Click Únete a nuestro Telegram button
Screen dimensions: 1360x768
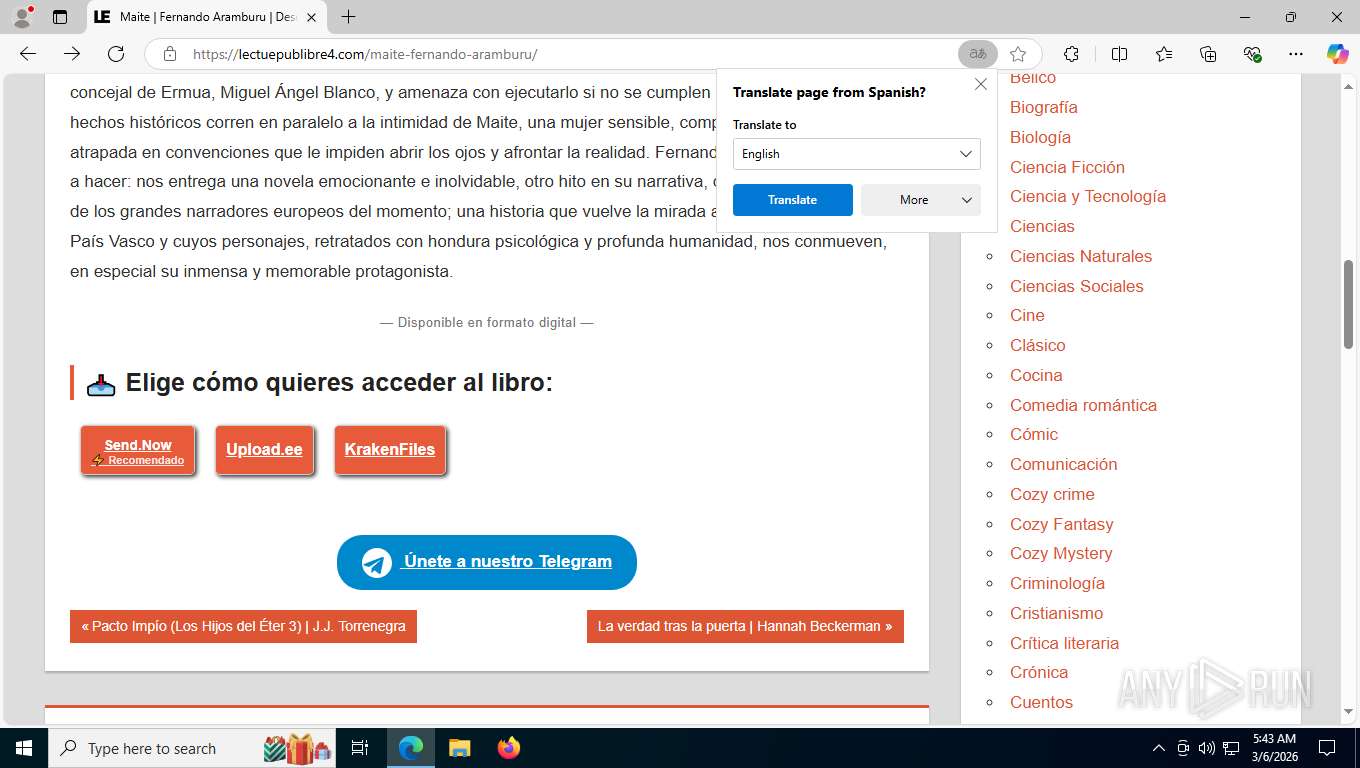click(487, 562)
